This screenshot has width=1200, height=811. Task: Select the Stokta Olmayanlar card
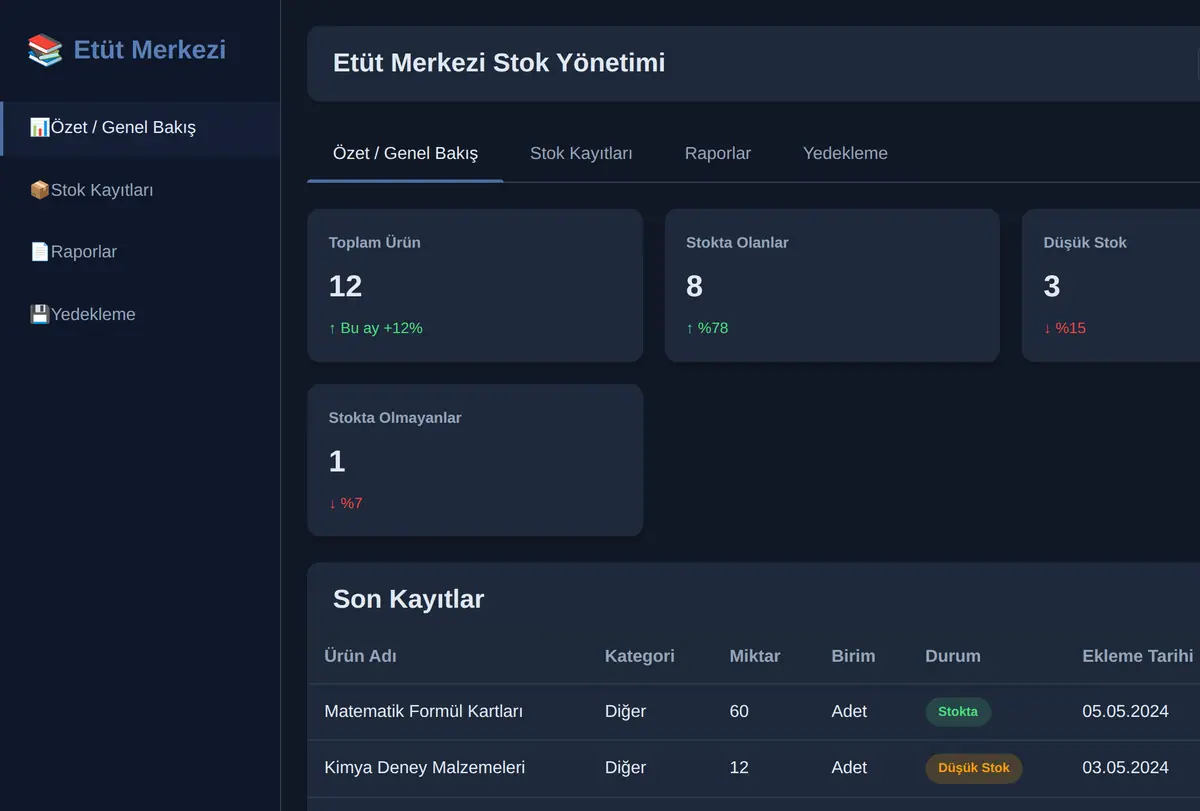pos(475,460)
